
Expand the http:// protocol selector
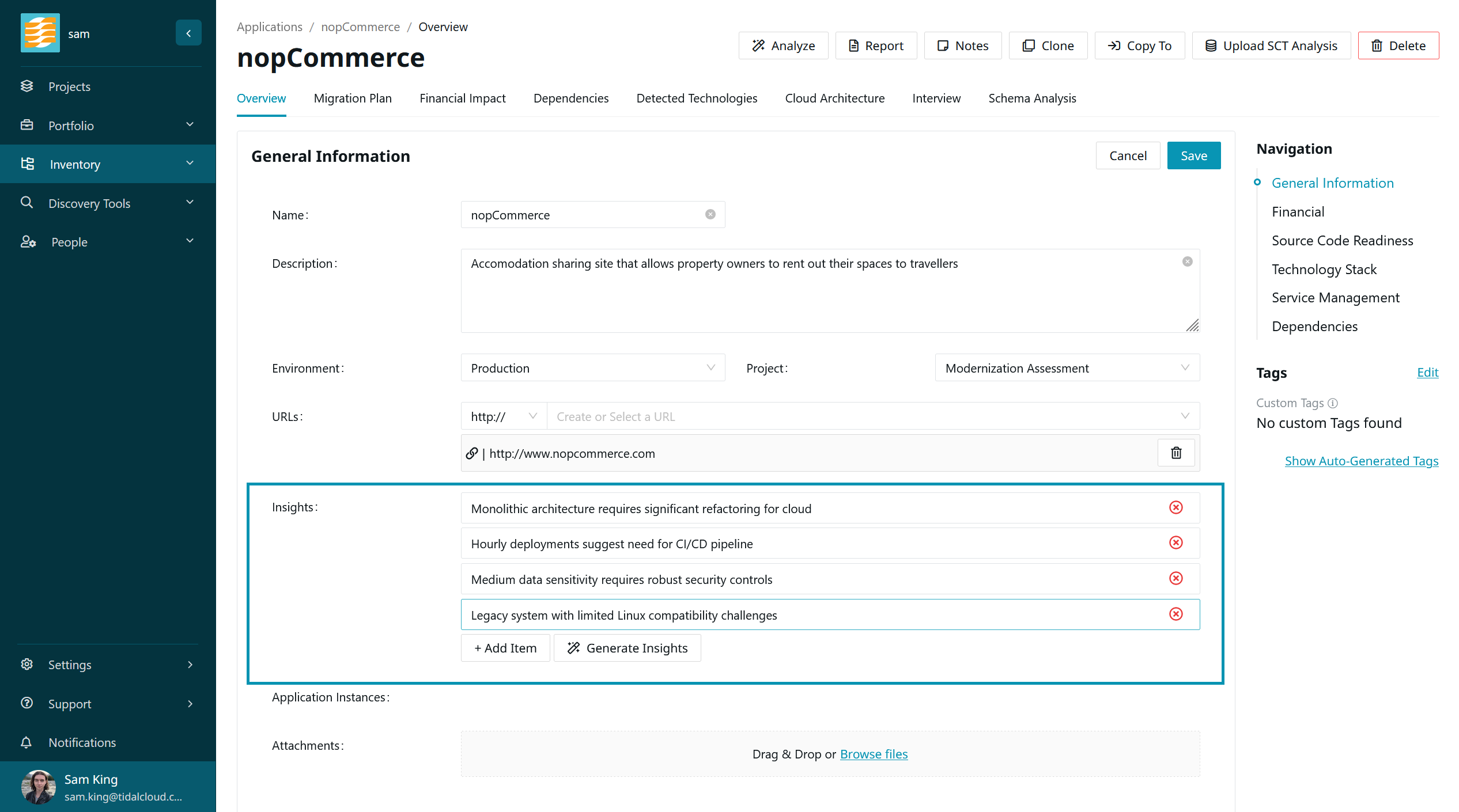pyautogui.click(x=504, y=416)
